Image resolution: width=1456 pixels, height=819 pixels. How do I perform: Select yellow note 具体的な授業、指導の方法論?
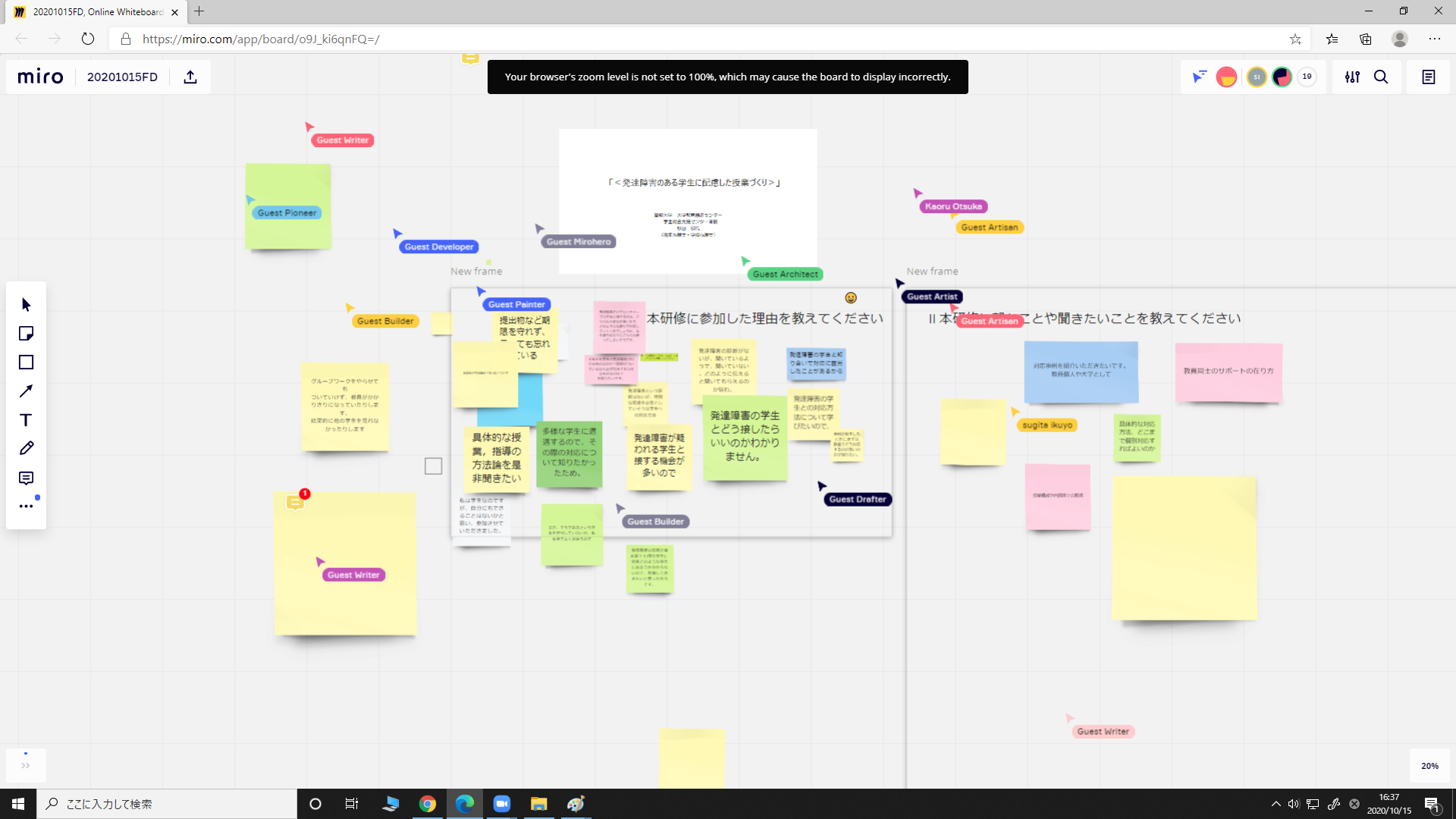(496, 459)
